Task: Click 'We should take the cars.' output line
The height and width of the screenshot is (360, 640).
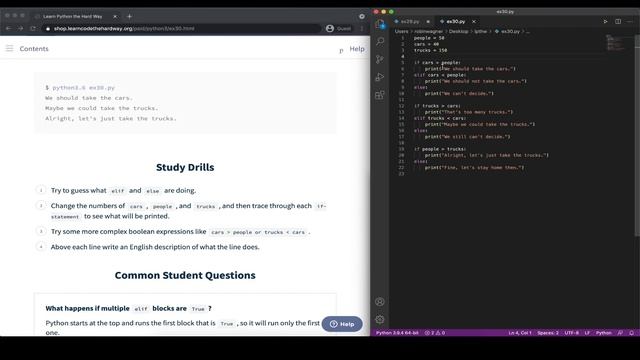Action: pyautogui.click(x=89, y=98)
